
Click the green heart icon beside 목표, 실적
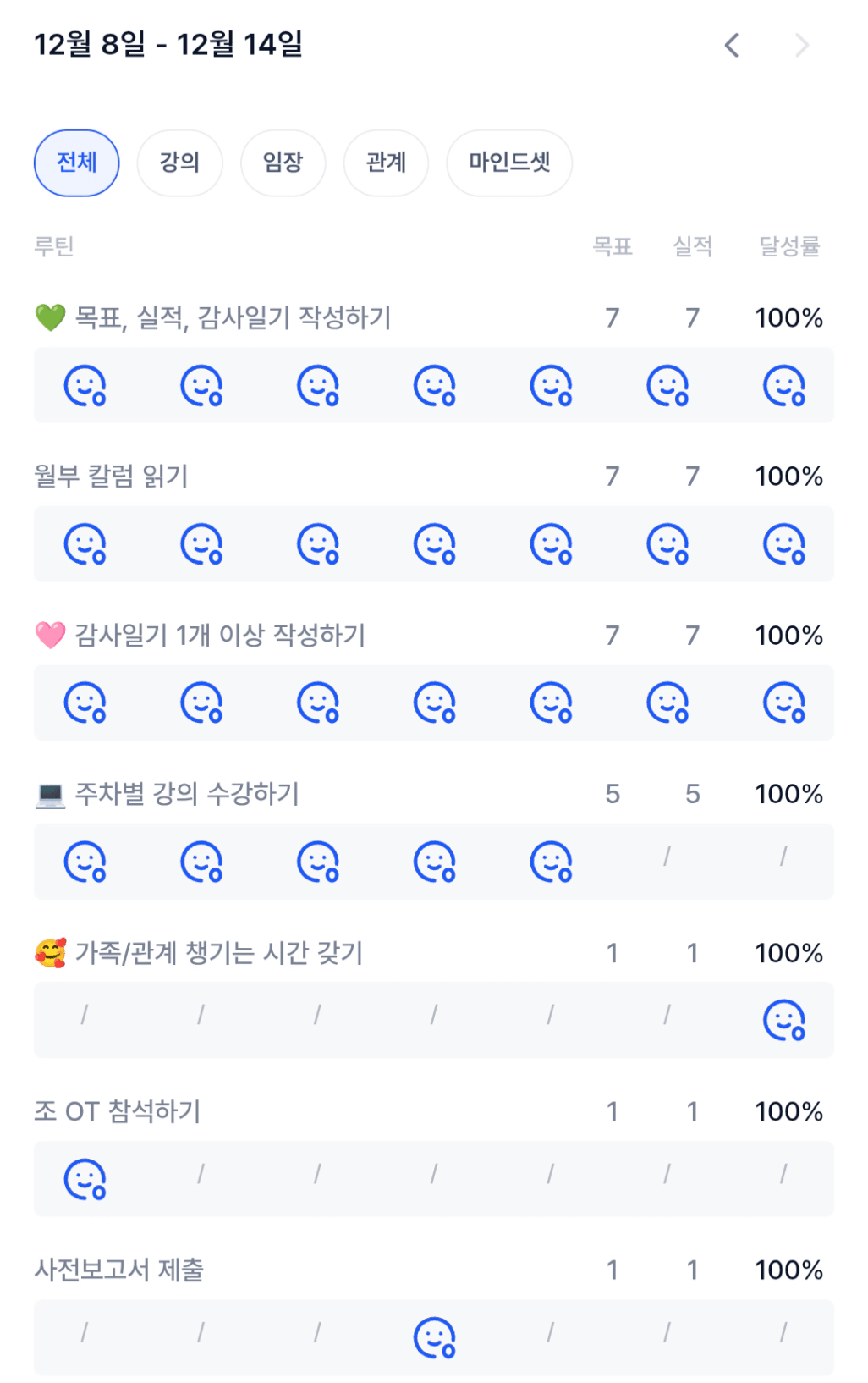pyautogui.click(x=50, y=318)
